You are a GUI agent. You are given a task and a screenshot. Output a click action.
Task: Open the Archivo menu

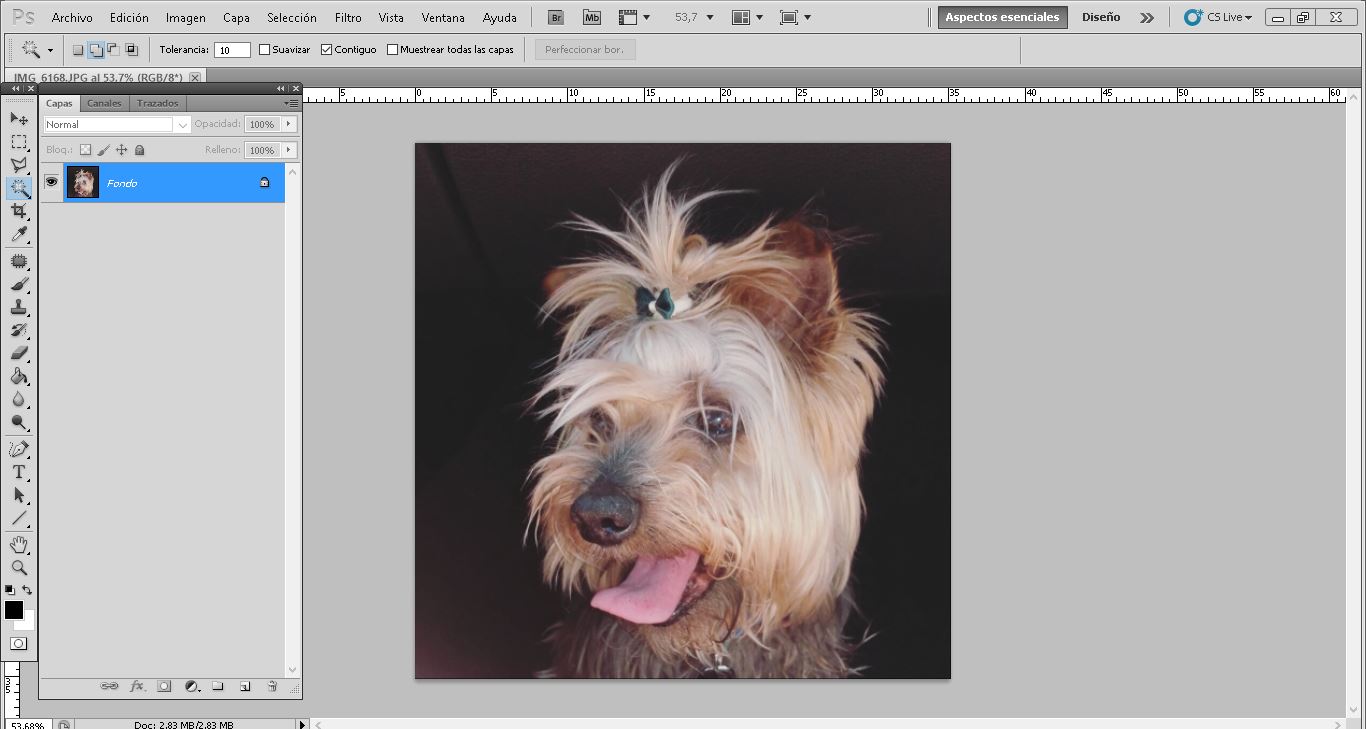coord(72,17)
